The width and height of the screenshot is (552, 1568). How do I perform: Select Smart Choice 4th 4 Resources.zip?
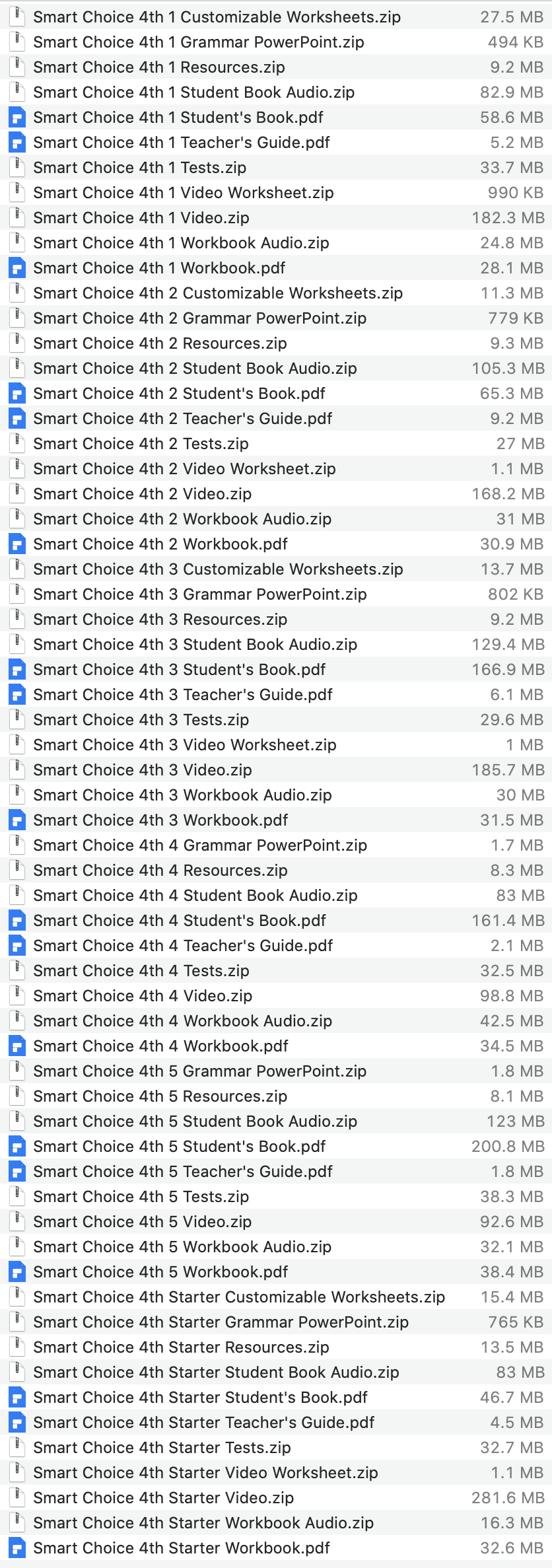(x=160, y=871)
